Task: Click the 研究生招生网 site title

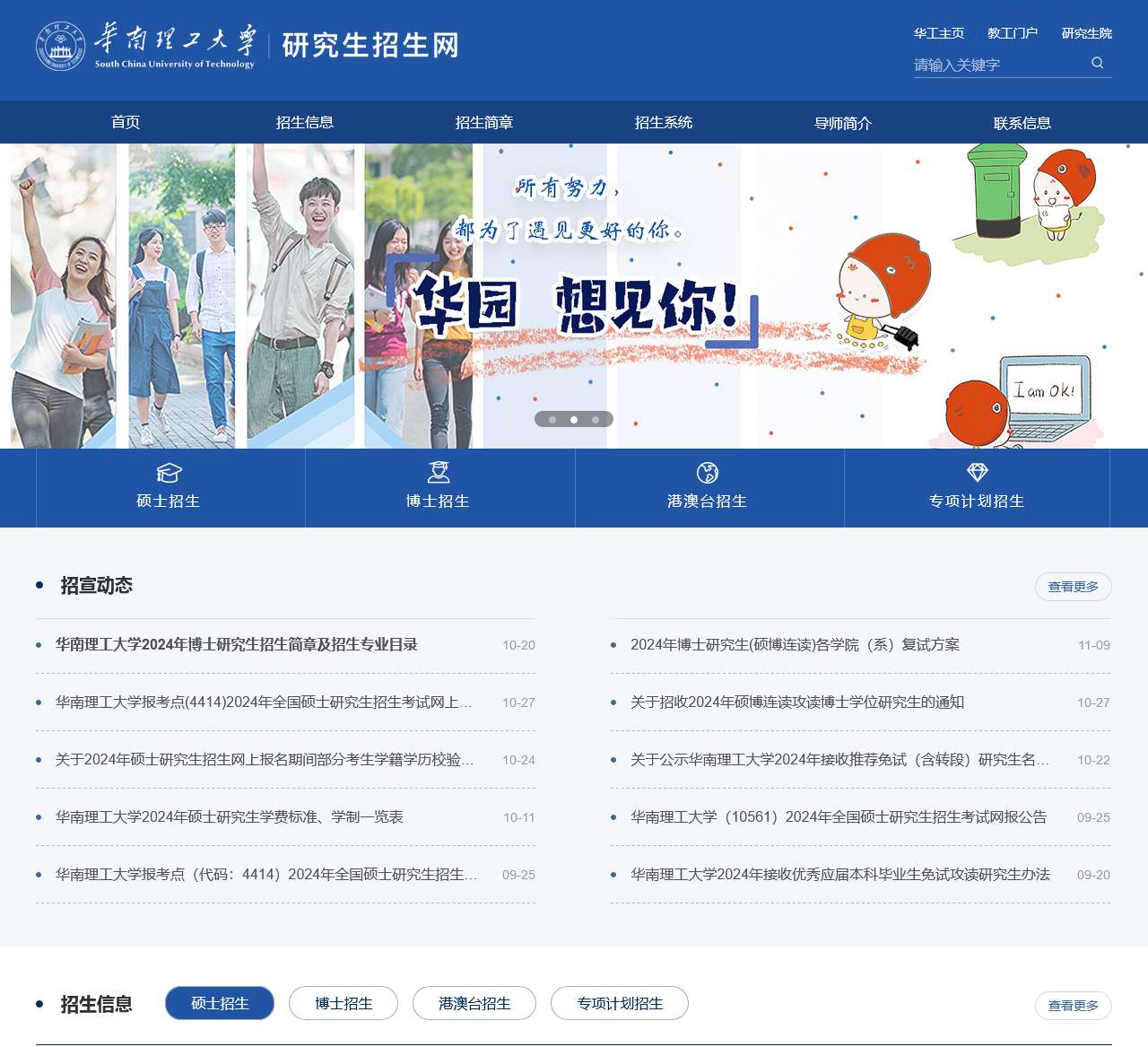Action: 370,45
